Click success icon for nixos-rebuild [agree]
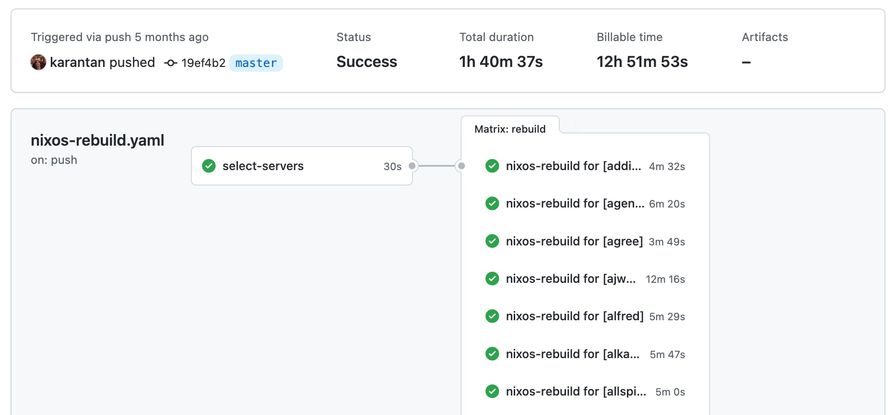896x415 pixels. pyautogui.click(x=492, y=241)
